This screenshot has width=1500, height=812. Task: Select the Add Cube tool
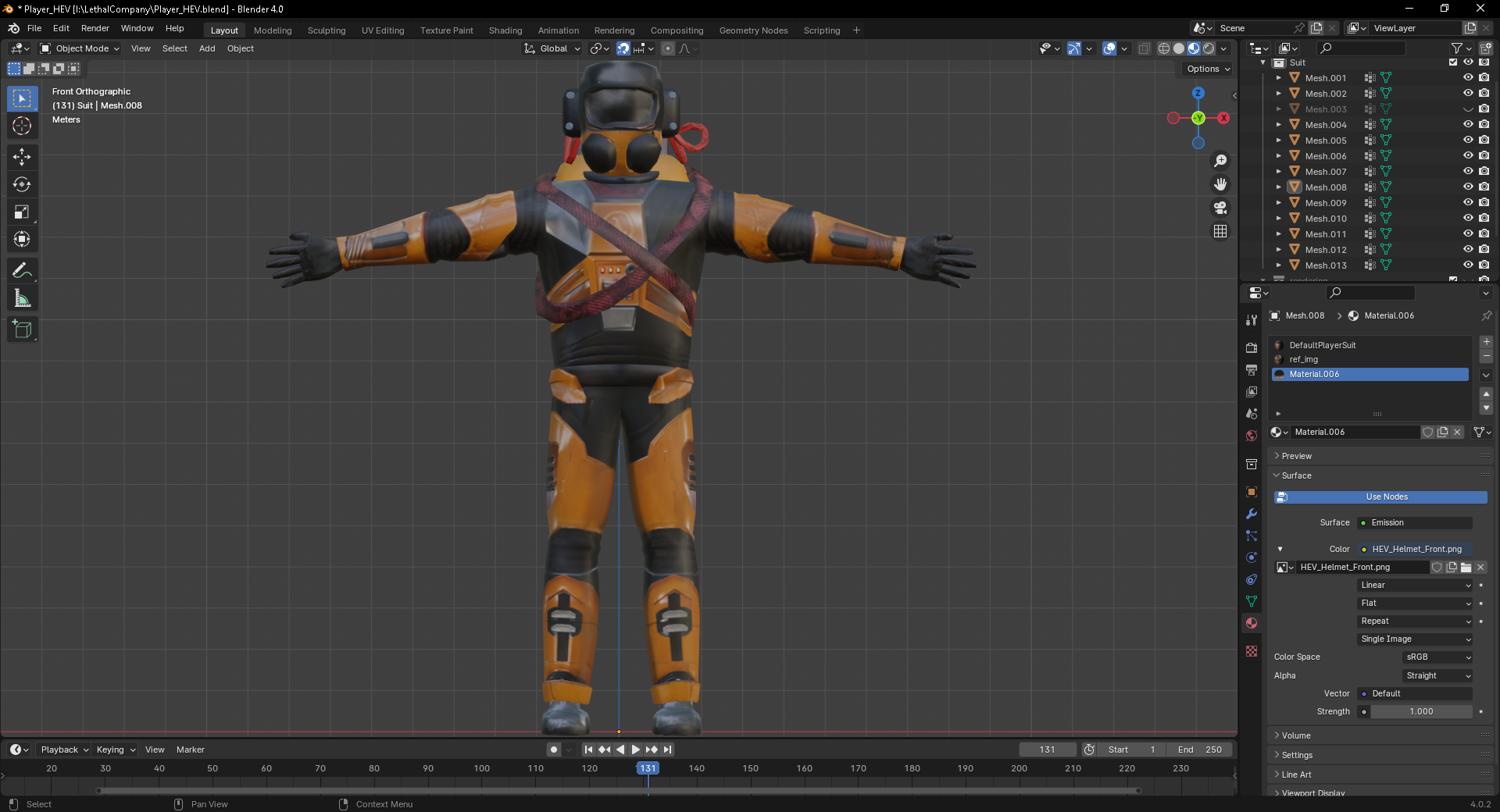[x=22, y=329]
